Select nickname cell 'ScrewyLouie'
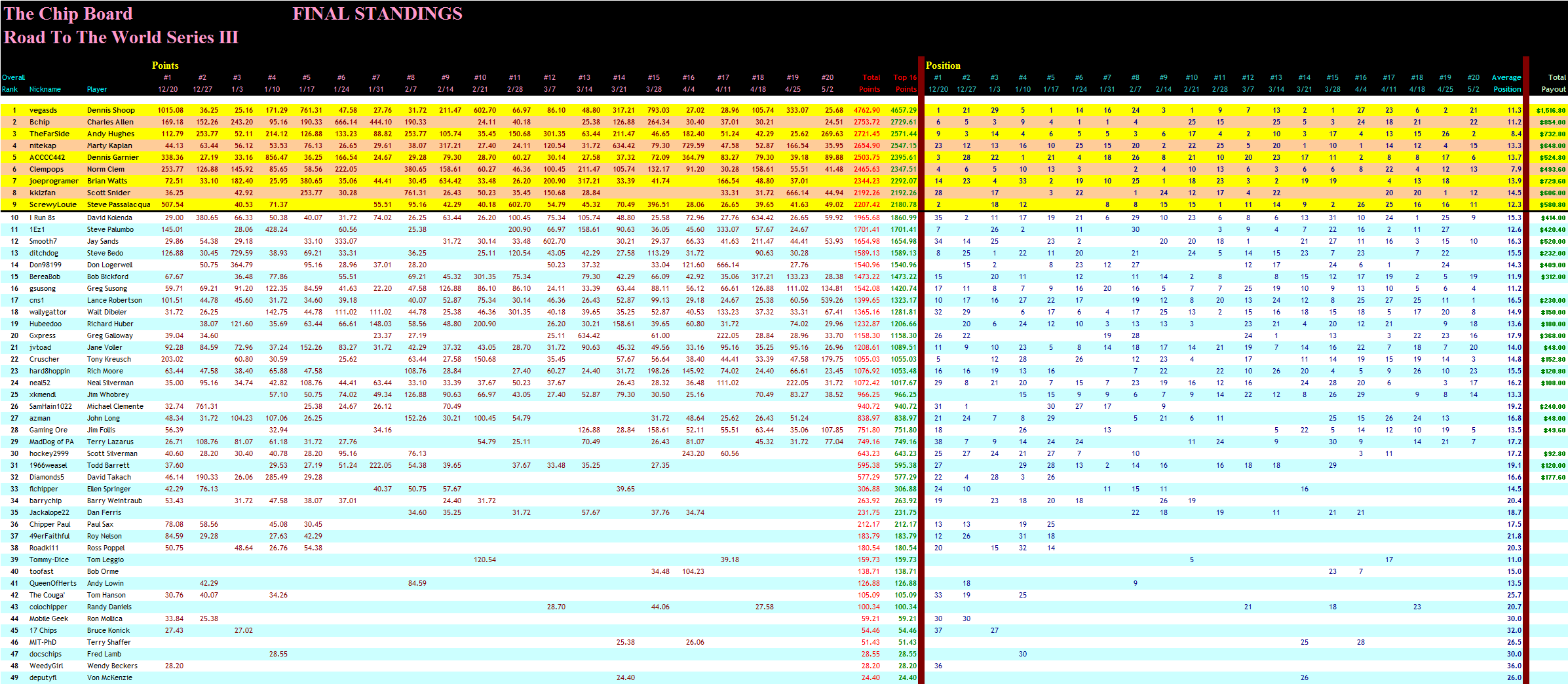 [x=52, y=205]
